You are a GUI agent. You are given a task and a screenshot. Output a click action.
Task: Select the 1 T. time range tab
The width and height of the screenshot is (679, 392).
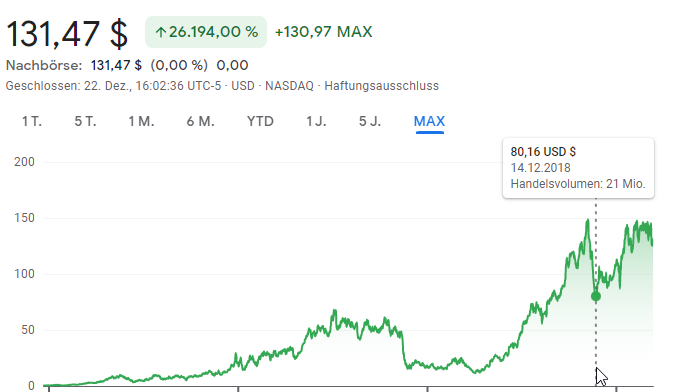click(32, 121)
